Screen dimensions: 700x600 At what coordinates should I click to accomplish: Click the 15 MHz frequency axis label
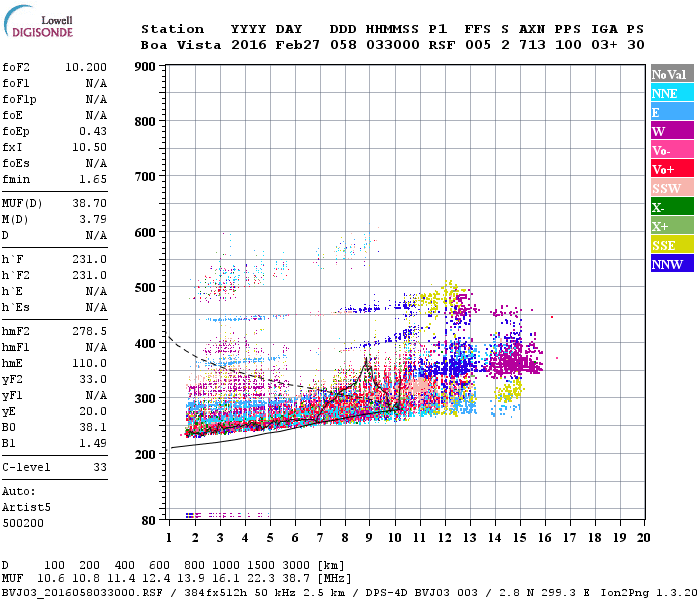pyautogui.click(x=520, y=538)
